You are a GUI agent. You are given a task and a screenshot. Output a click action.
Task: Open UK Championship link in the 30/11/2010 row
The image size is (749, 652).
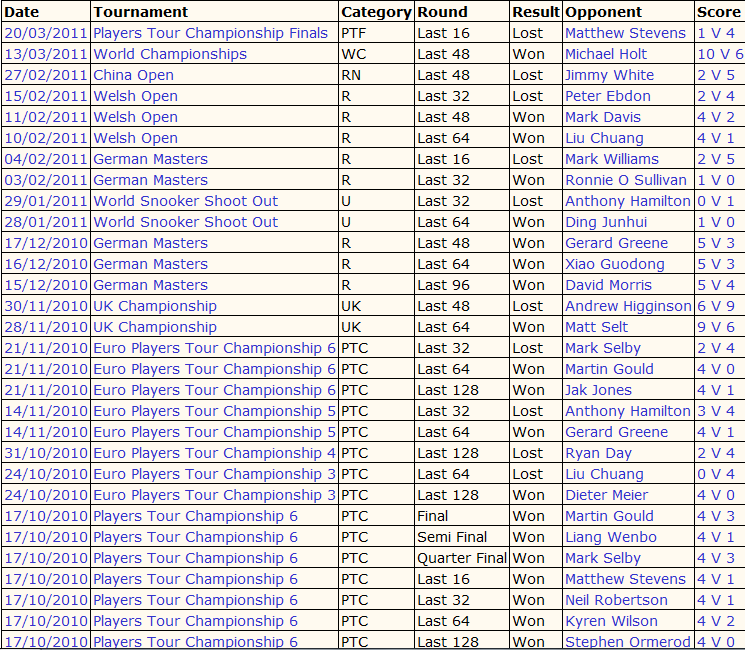tap(155, 306)
